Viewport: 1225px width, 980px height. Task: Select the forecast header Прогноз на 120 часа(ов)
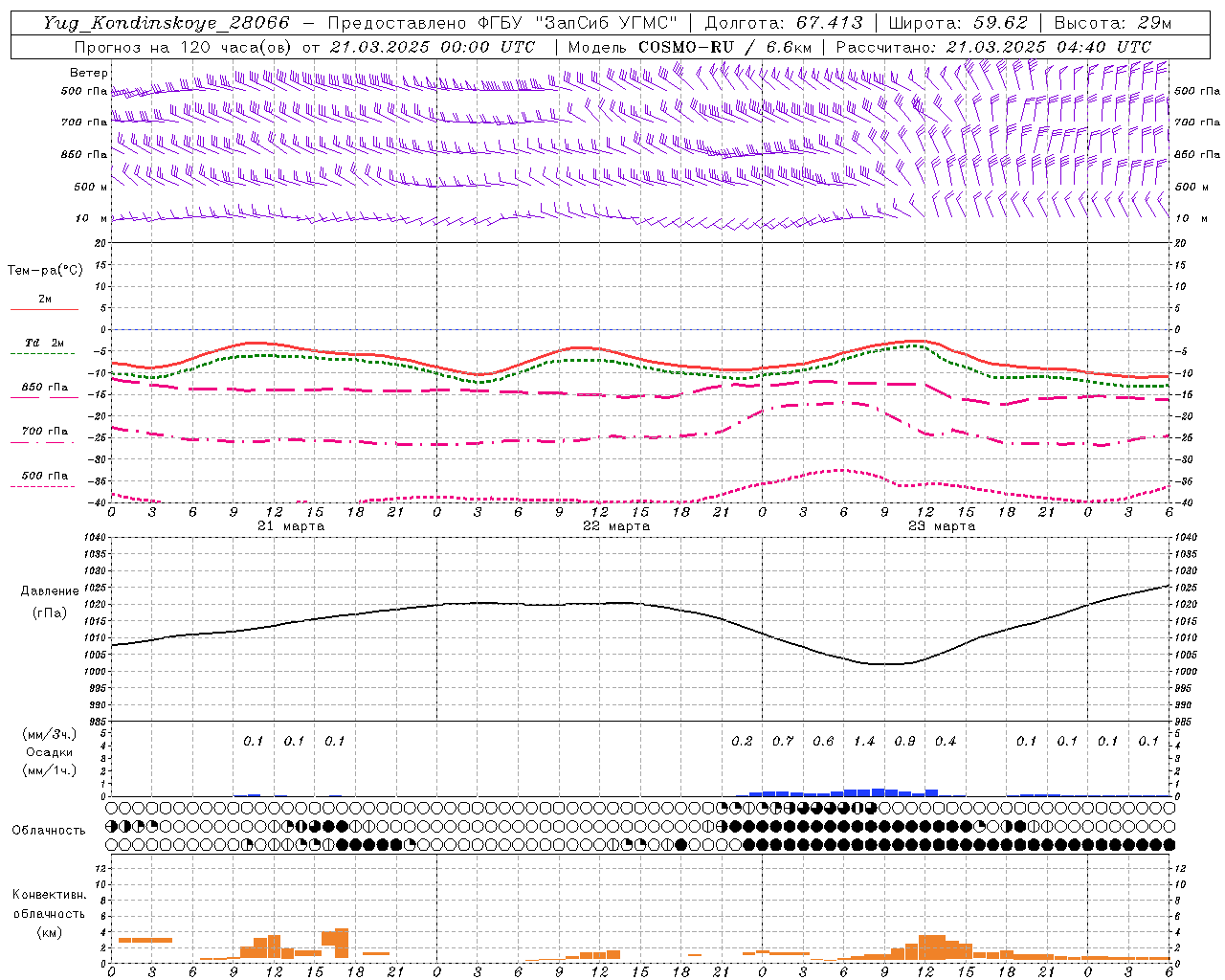(x=184, y=47)
